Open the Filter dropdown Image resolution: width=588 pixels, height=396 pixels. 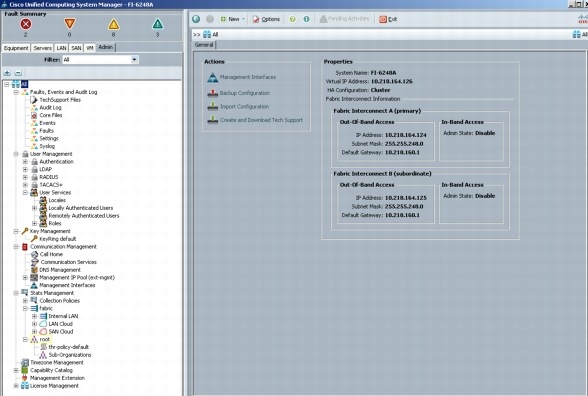[x=134, y=60]
